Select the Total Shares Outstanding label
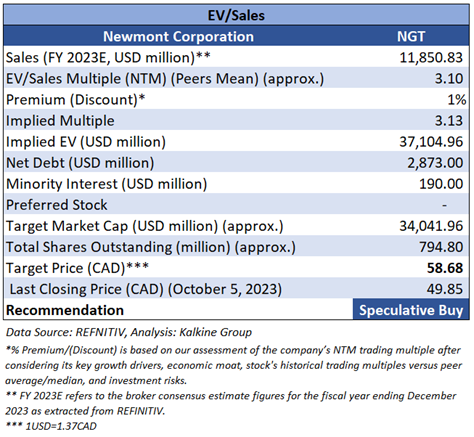 tap(151, 247)
